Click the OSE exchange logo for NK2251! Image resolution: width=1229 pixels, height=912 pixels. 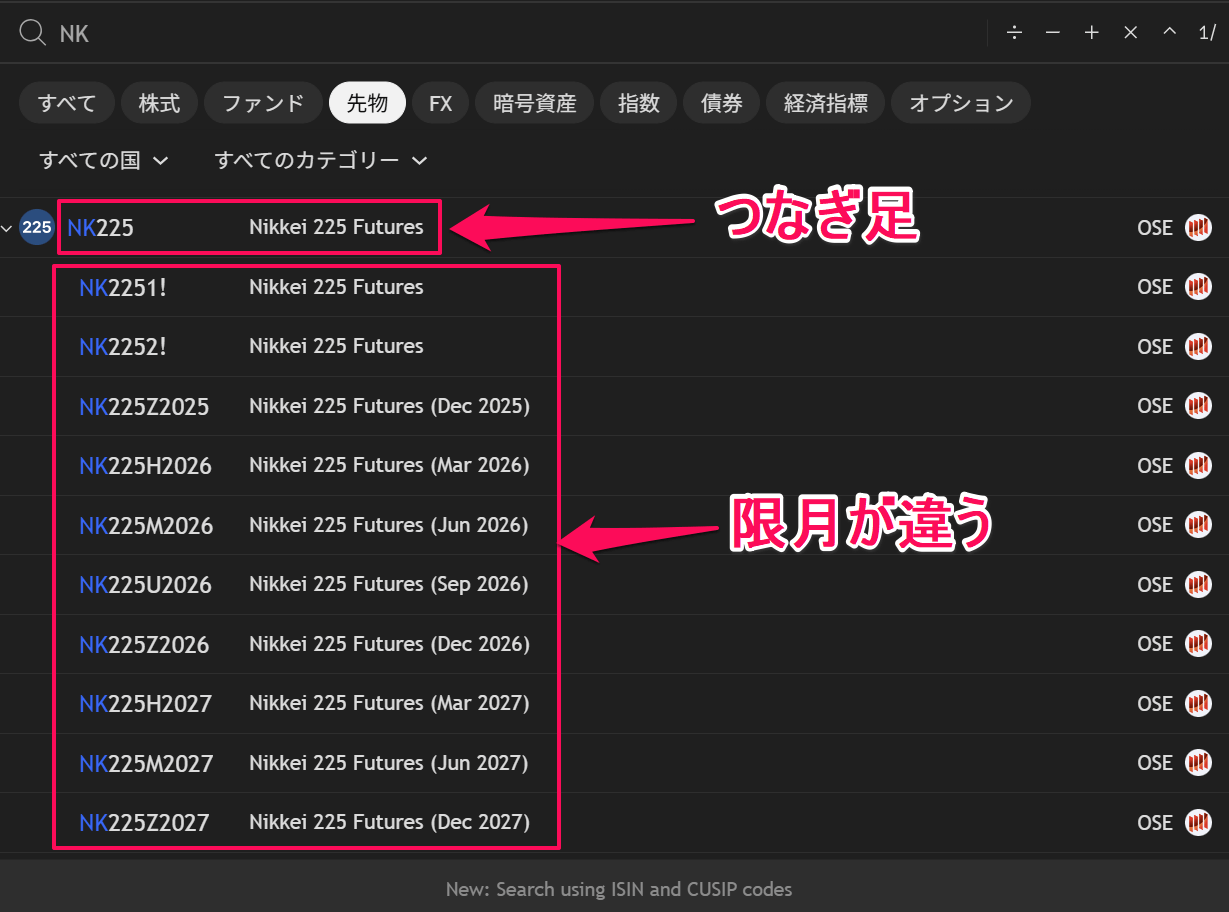[x=1198, y=287]
